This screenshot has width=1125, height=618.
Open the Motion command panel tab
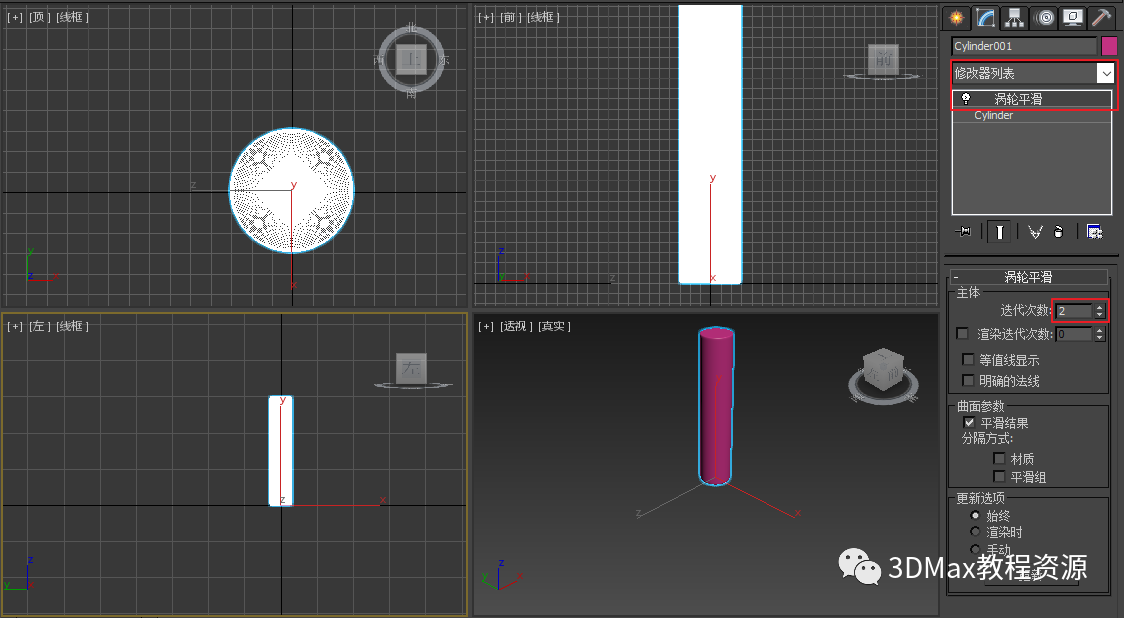click(x=1045, y=18)
